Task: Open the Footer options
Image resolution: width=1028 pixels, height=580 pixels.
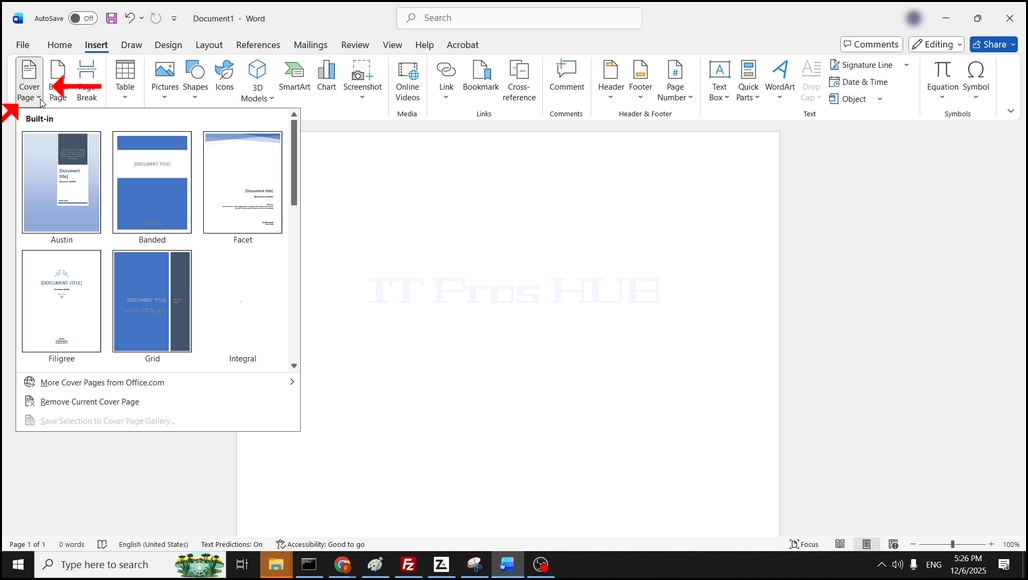Action: tap(640, 80)
